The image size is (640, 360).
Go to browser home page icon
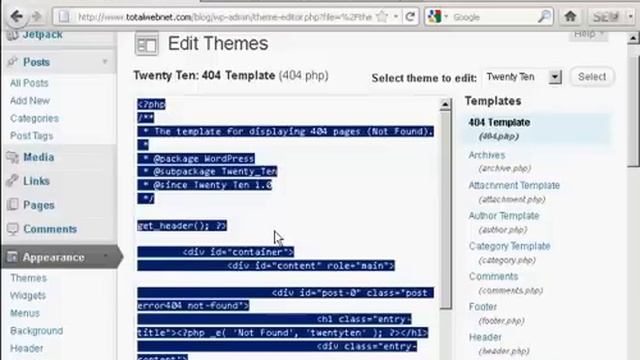click(570, 17)
